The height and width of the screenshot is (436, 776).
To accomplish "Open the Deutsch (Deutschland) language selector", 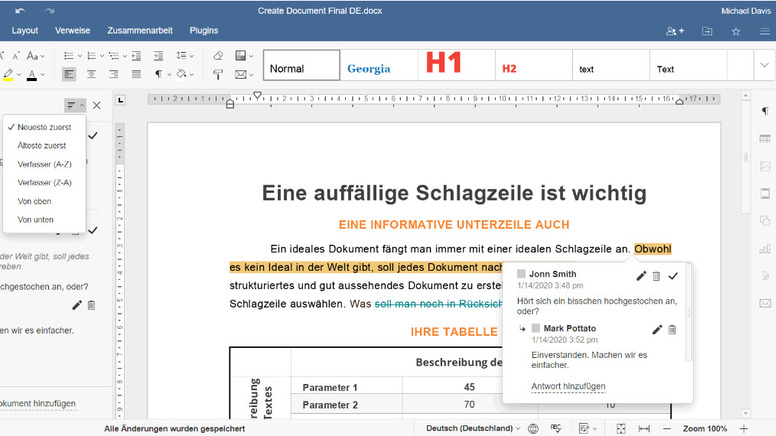I will pos(473,429).
